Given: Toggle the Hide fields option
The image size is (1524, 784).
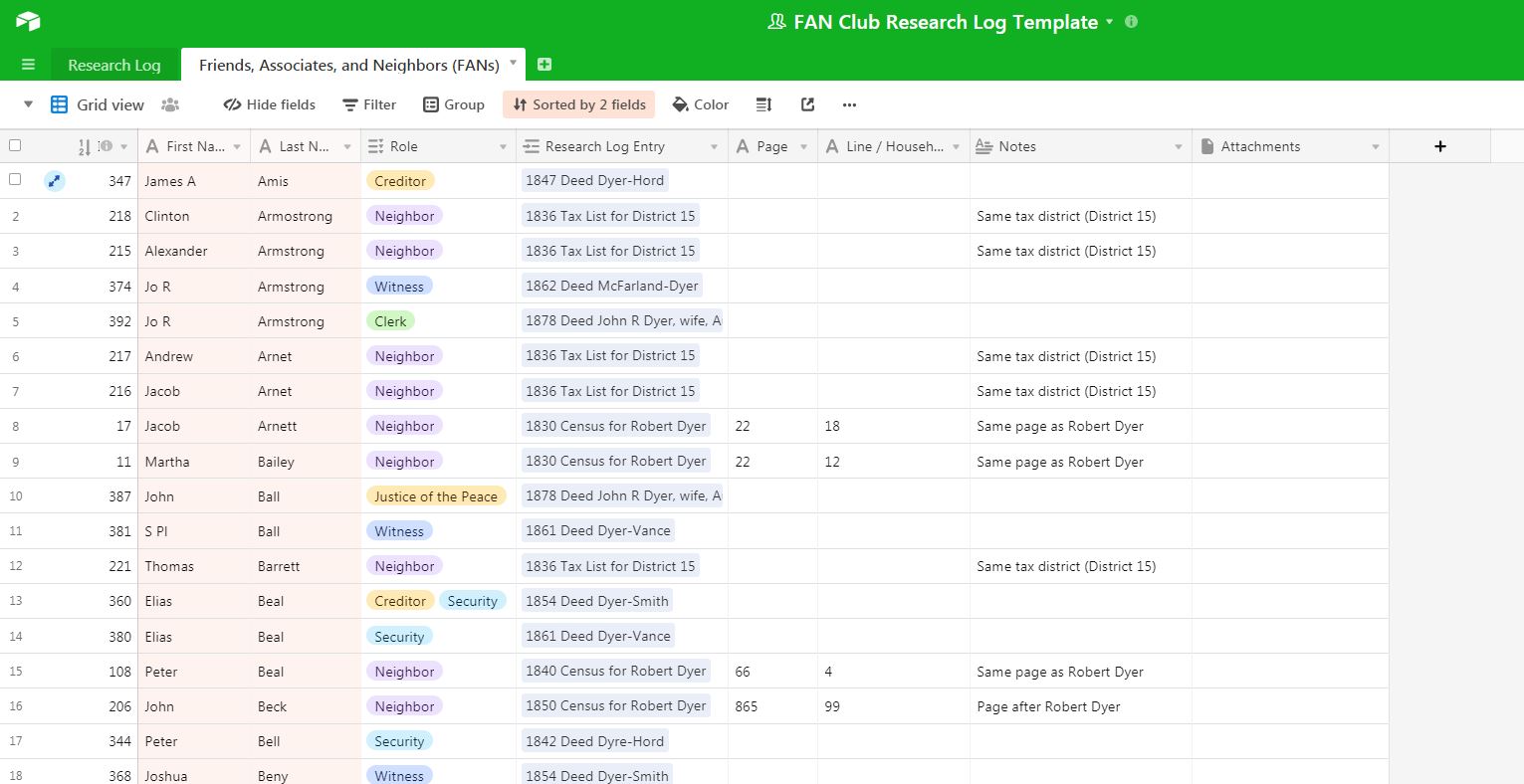Looking at the screenshot, I should click(269, 104).
